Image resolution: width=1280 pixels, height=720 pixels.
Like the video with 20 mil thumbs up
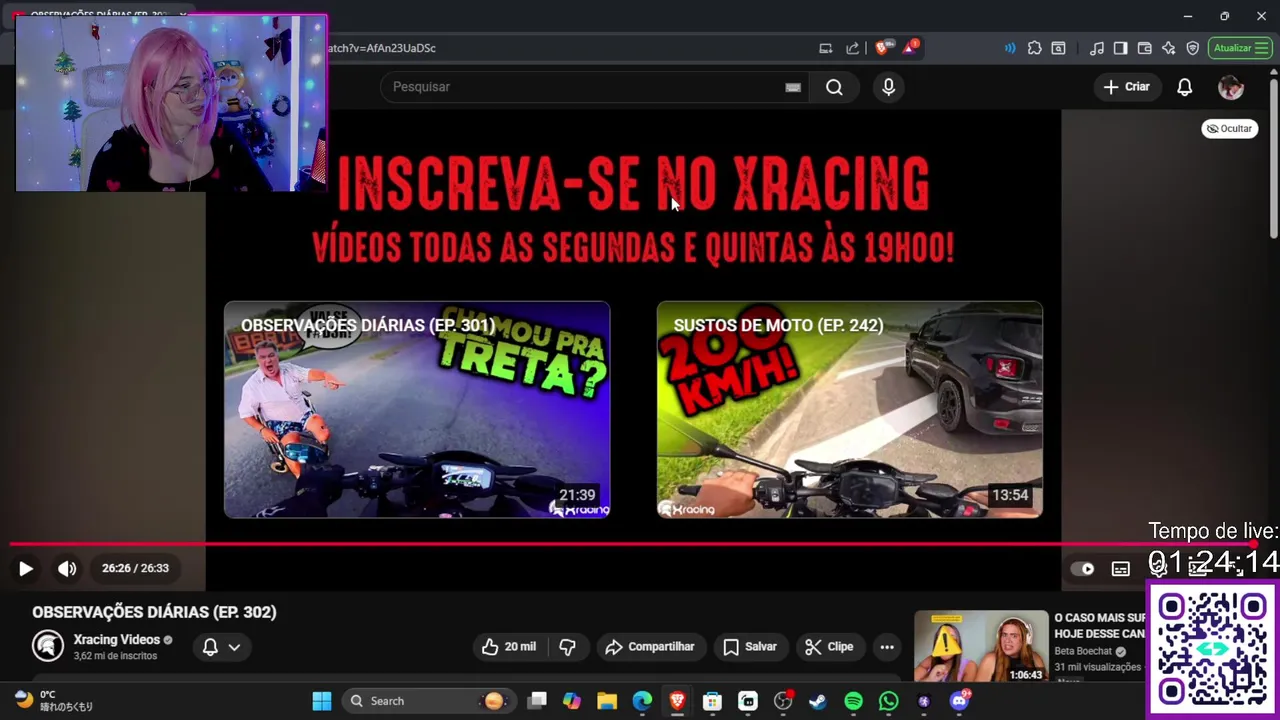[x=508, y=647]
